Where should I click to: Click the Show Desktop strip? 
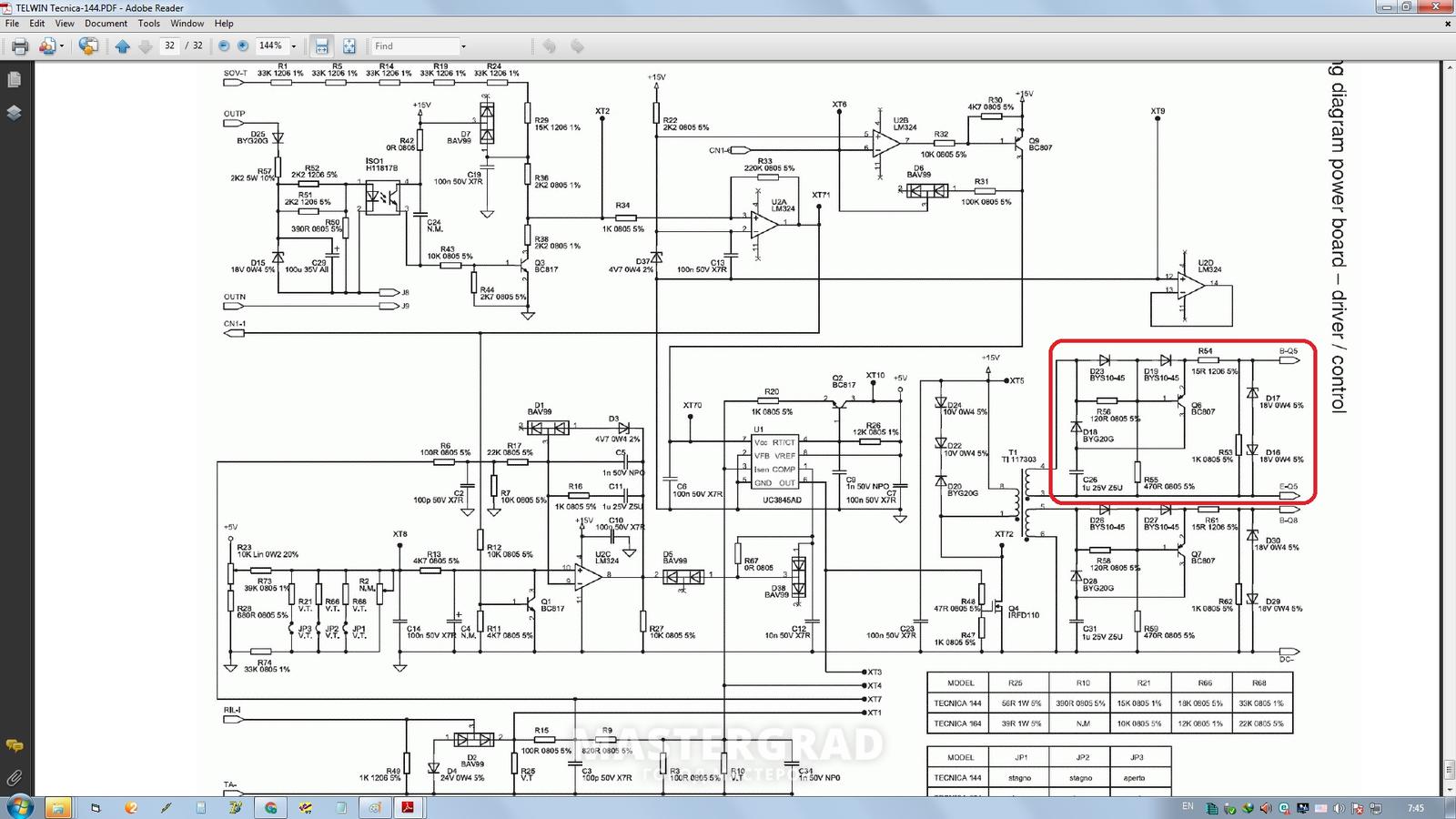point(1451,808)
